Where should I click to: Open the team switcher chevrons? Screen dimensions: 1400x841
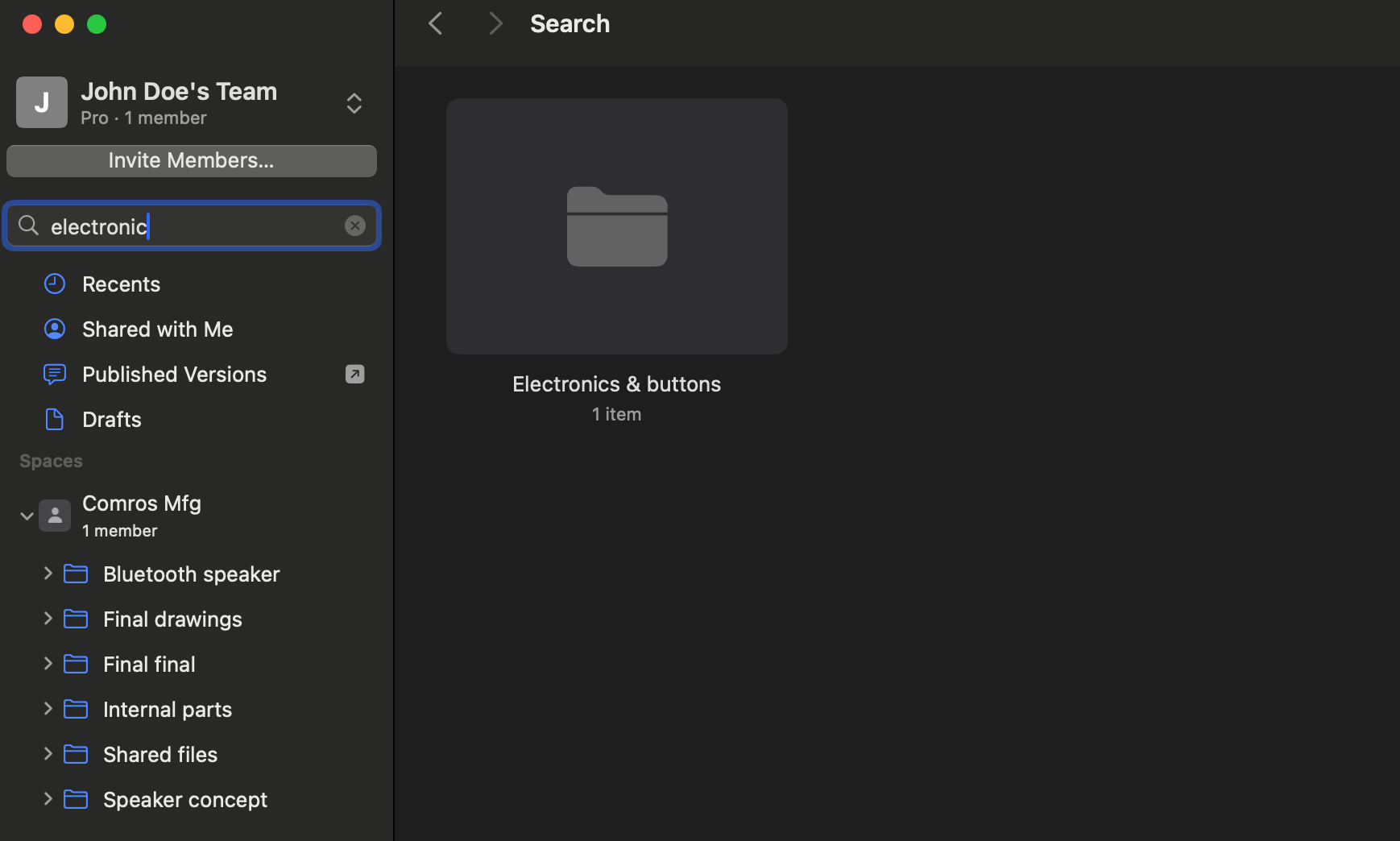pos(354,103)
